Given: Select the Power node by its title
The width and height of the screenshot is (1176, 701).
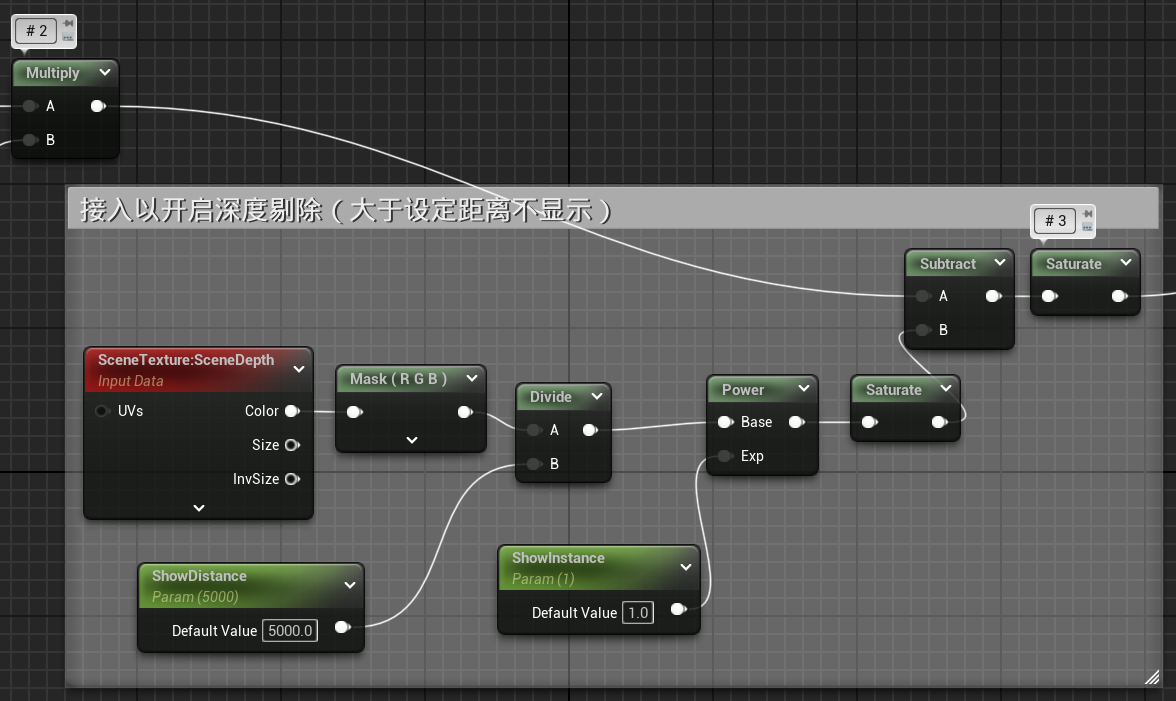Looking at the screenshot, I should coord(742,390).
